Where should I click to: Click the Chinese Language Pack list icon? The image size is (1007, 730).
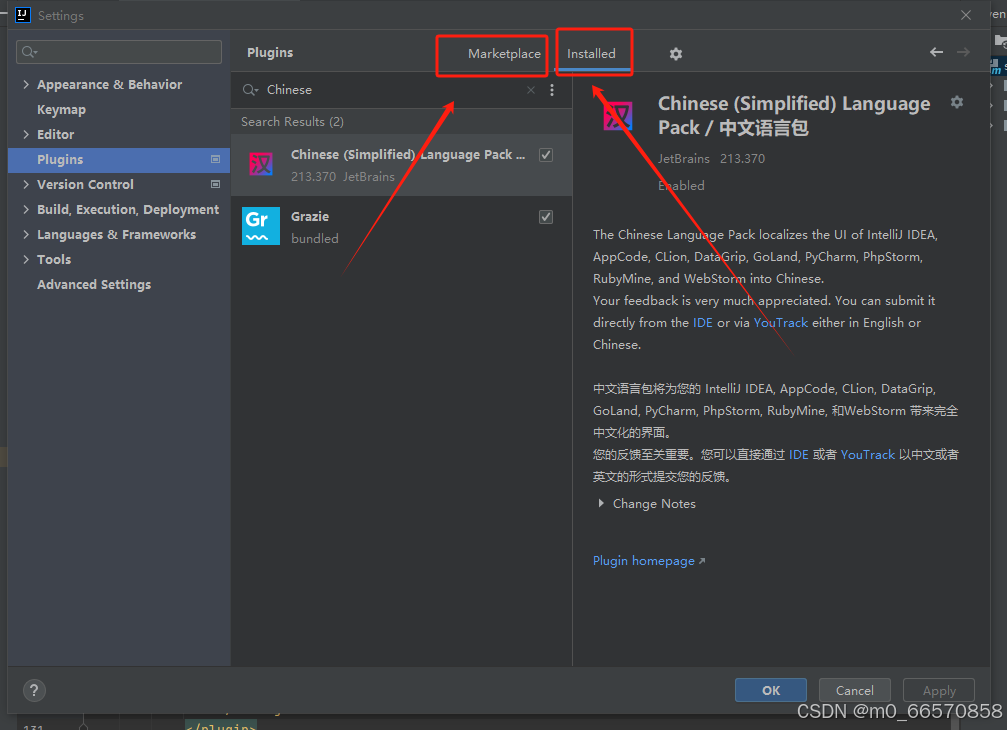pos(261,164)
